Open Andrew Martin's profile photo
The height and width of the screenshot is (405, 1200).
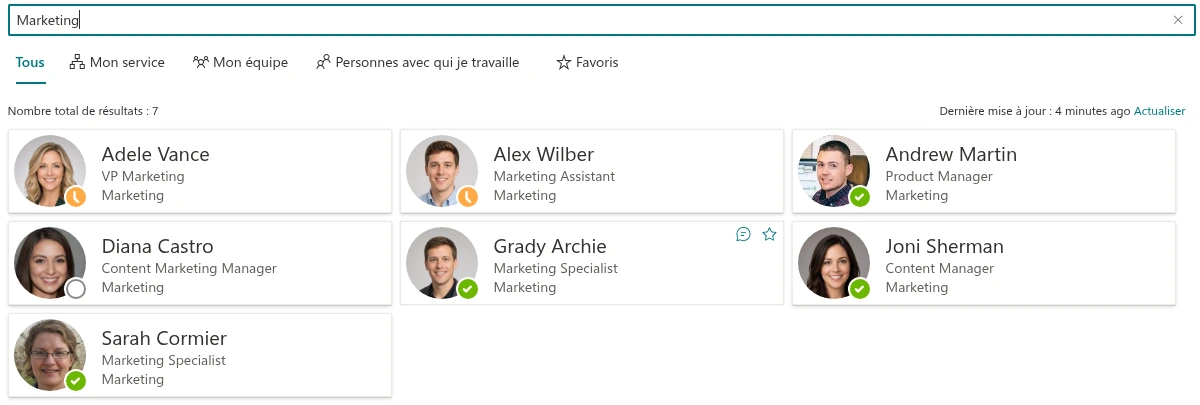pos(834,171)
